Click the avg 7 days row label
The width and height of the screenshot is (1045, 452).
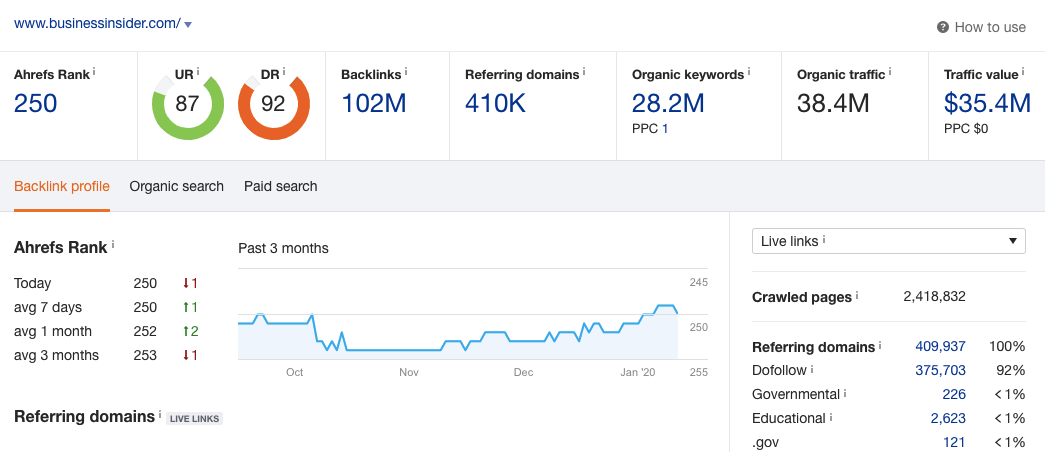tap(48, 307)
